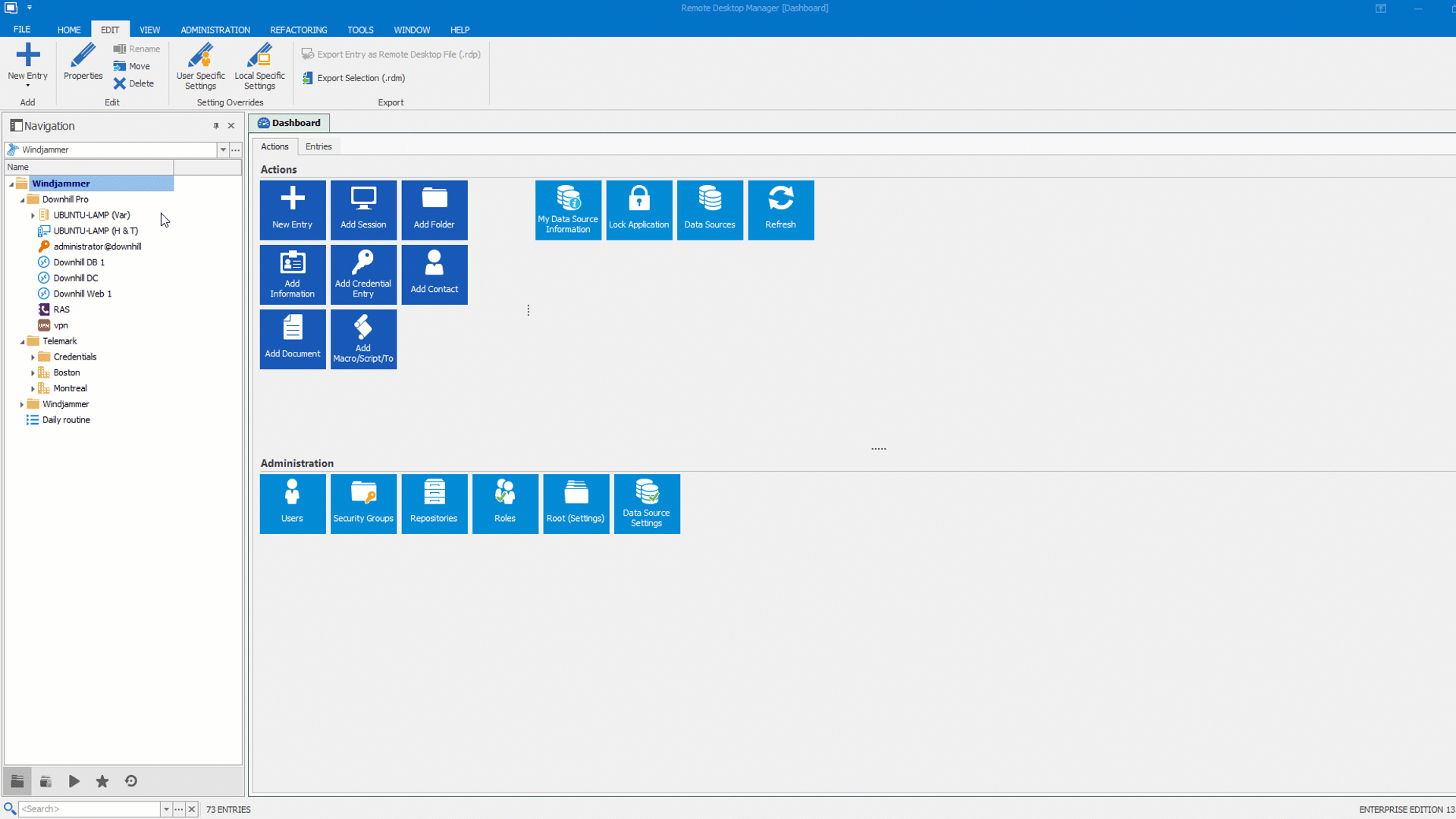Click the ellipsis next to data source dropdown
The width and height of the screenshot is (1456, 819).
(x=236, y=149)
